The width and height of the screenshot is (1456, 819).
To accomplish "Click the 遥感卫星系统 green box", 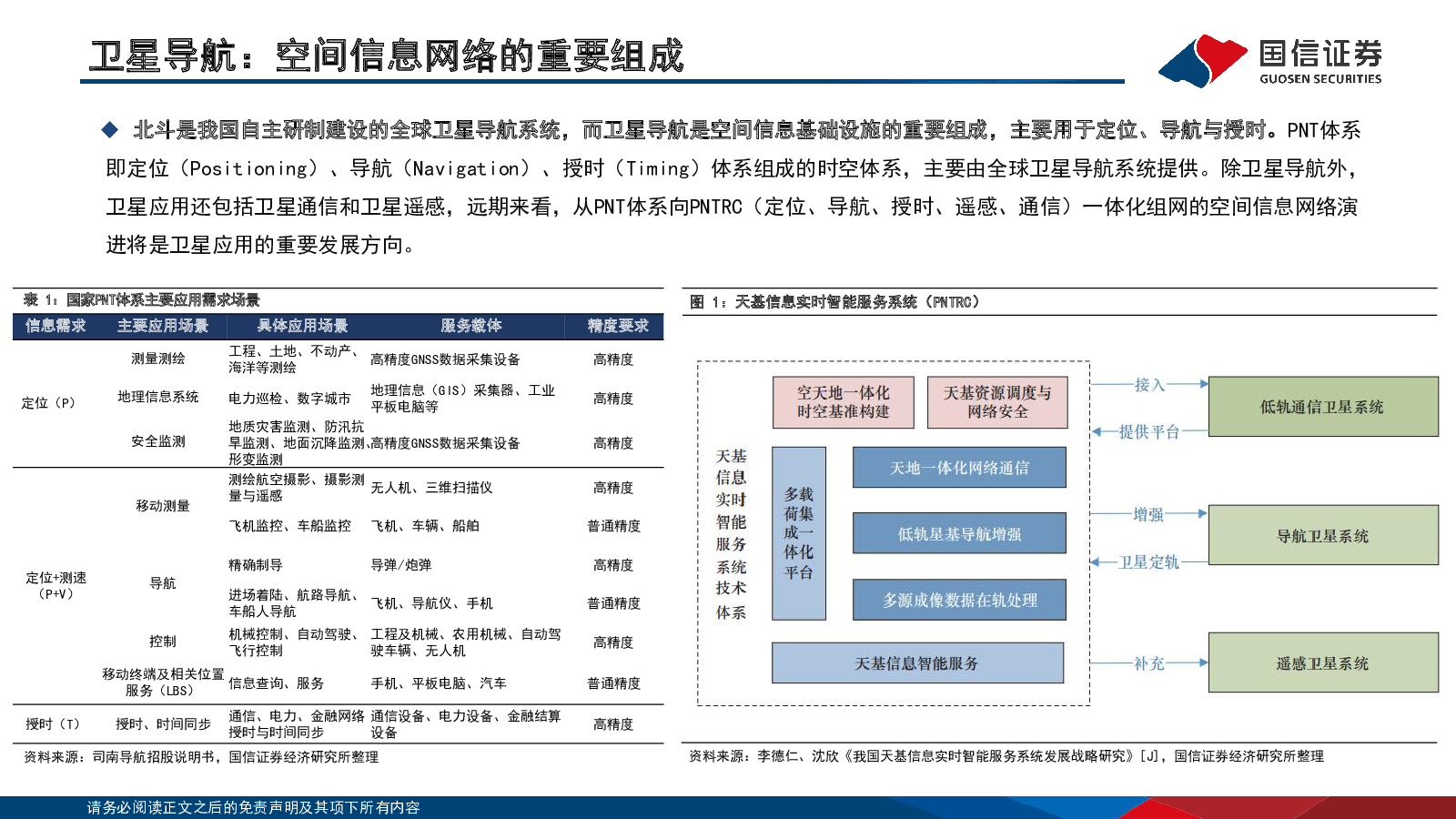I will coord(1323,663).
